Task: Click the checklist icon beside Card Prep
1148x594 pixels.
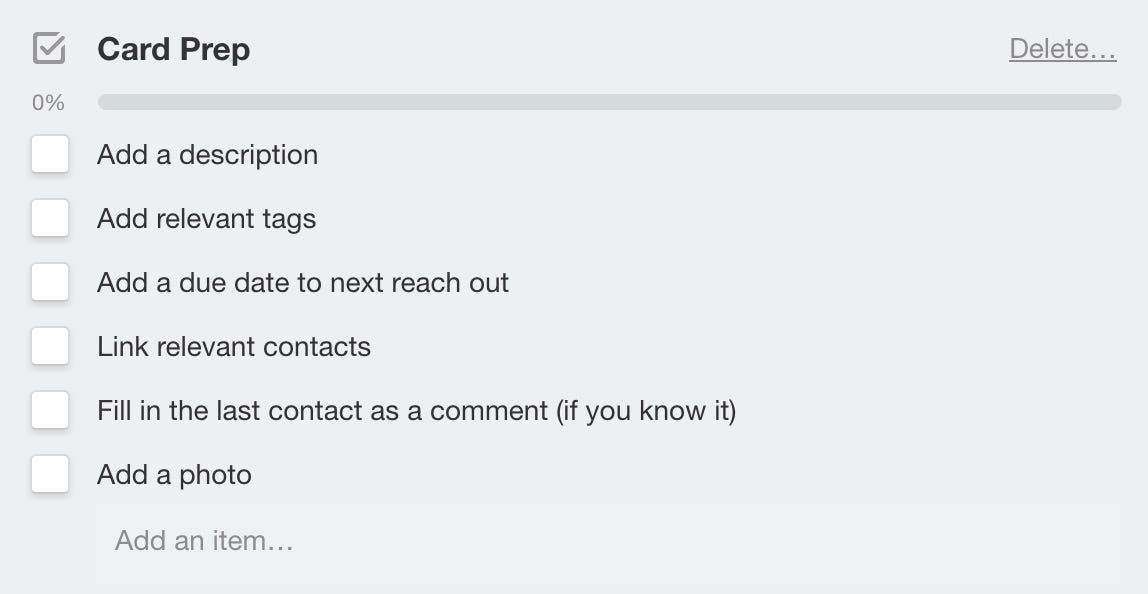Action: point(49,49)
